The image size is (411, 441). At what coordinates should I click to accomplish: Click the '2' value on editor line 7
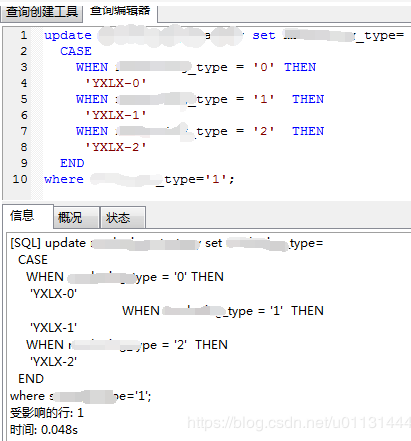264,131
